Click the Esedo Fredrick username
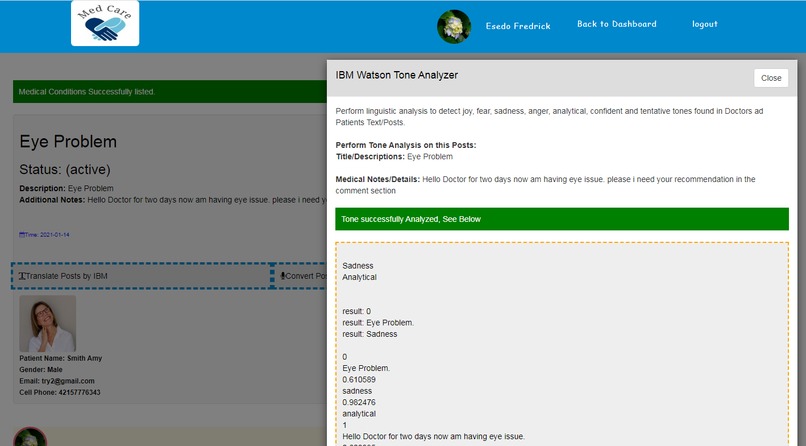The width and height of the screenshot is (806, 446). click(x=518, y=26)
